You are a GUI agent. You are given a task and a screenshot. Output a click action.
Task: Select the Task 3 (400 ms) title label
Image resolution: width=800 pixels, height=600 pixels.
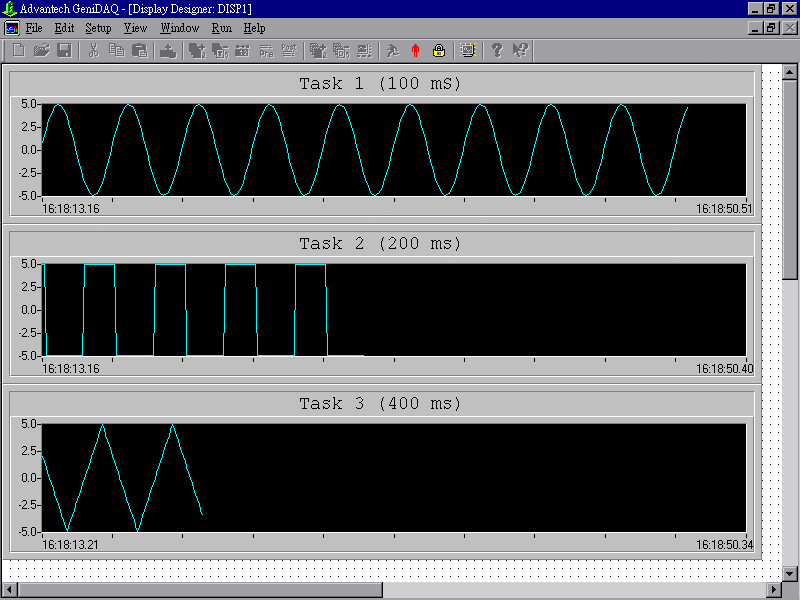coord(380,403)
